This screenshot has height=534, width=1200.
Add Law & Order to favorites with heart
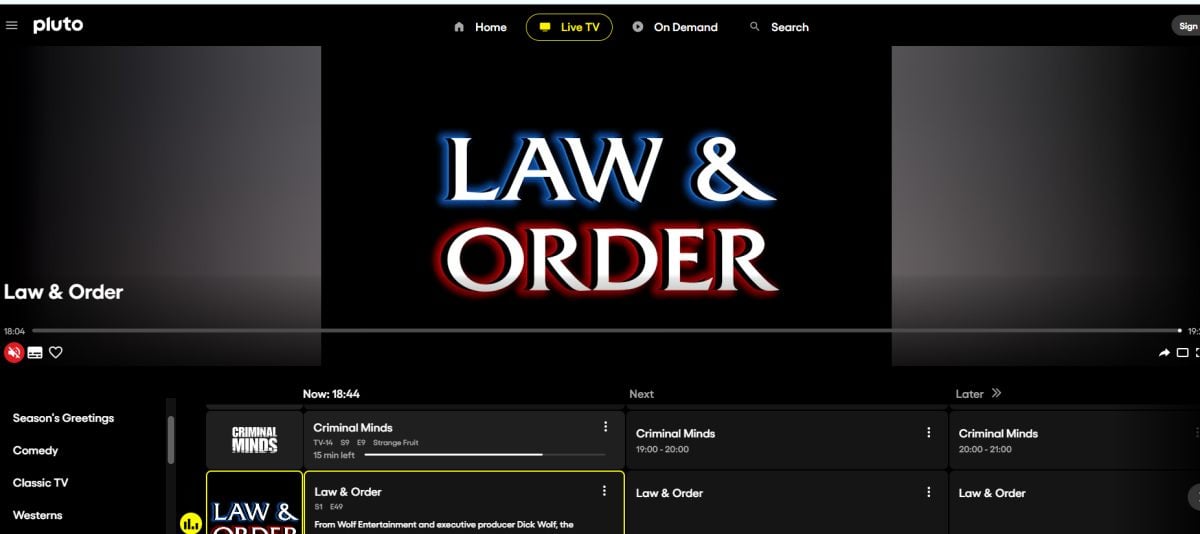[x=56, y=352]
